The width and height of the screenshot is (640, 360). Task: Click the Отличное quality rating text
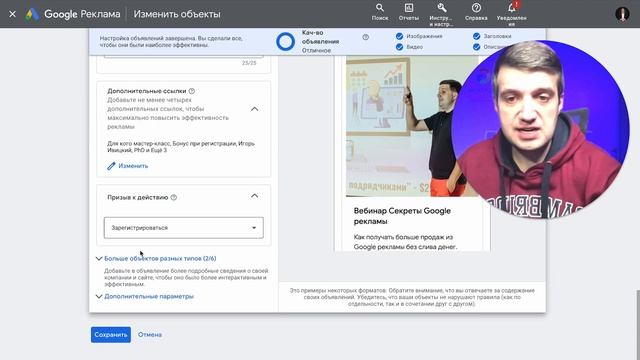[x=316, y=51]
